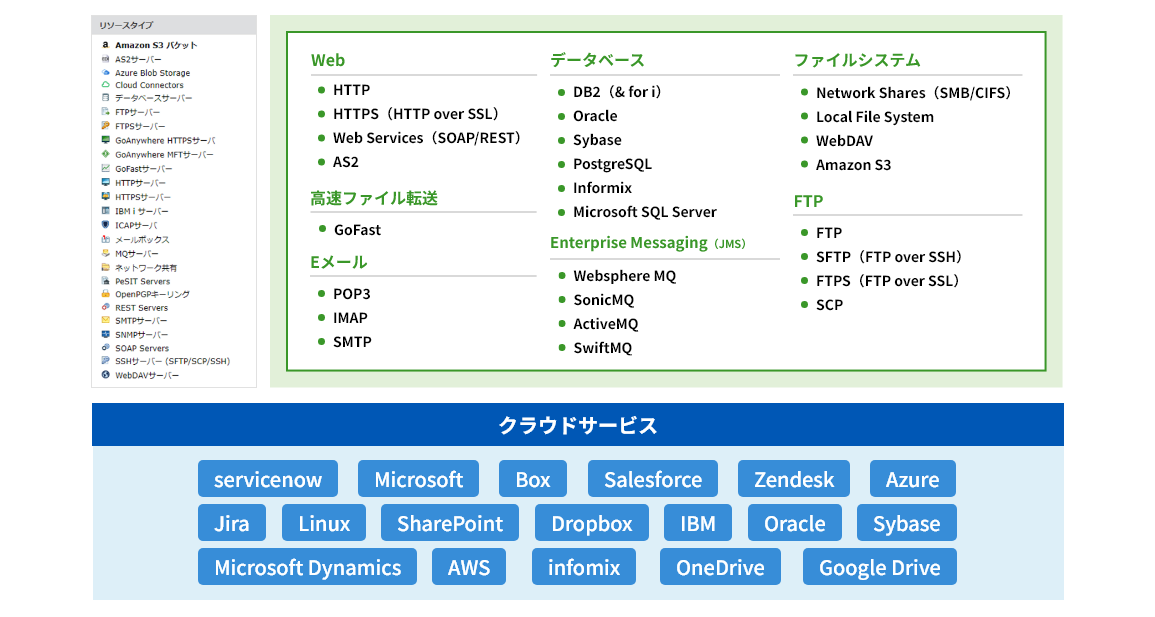Click the Azure button
The width and height of the screenshot is (1155, 617).
[x=913, y=479]
